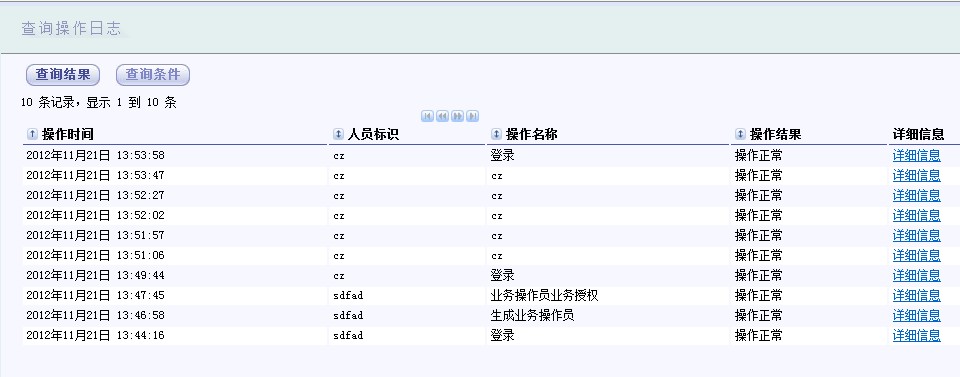The image size is (960, 377).
Task: Select timestamp 2012年11月21日 13:47:45
Action: click(x=96, y=296)
